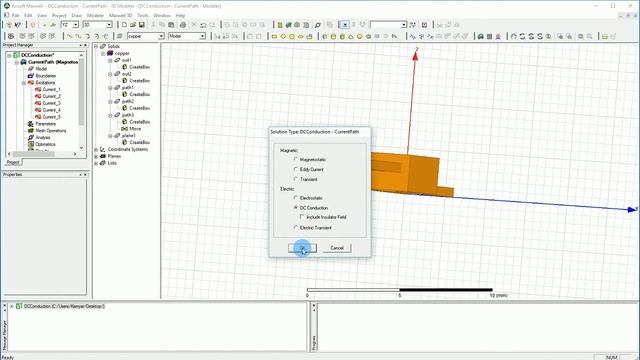640x360 pixels.
Task: Close the Properties panel
Action: pos(85,175)
